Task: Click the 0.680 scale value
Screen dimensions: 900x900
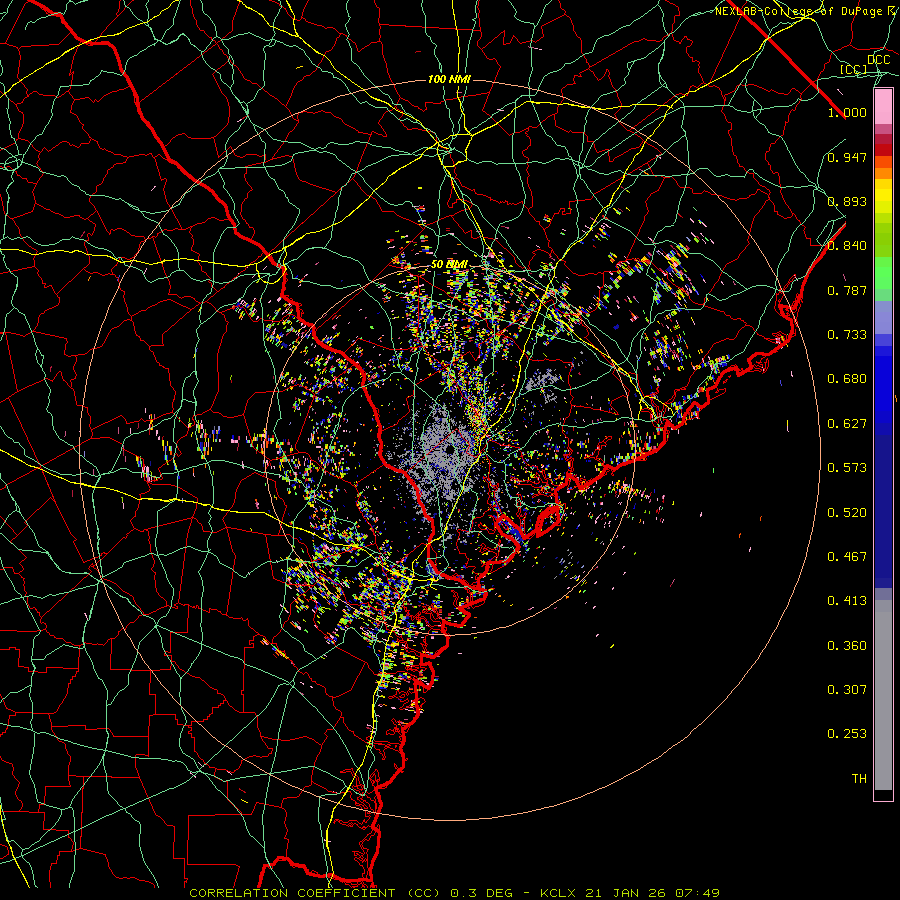Action: click(847, 379)
